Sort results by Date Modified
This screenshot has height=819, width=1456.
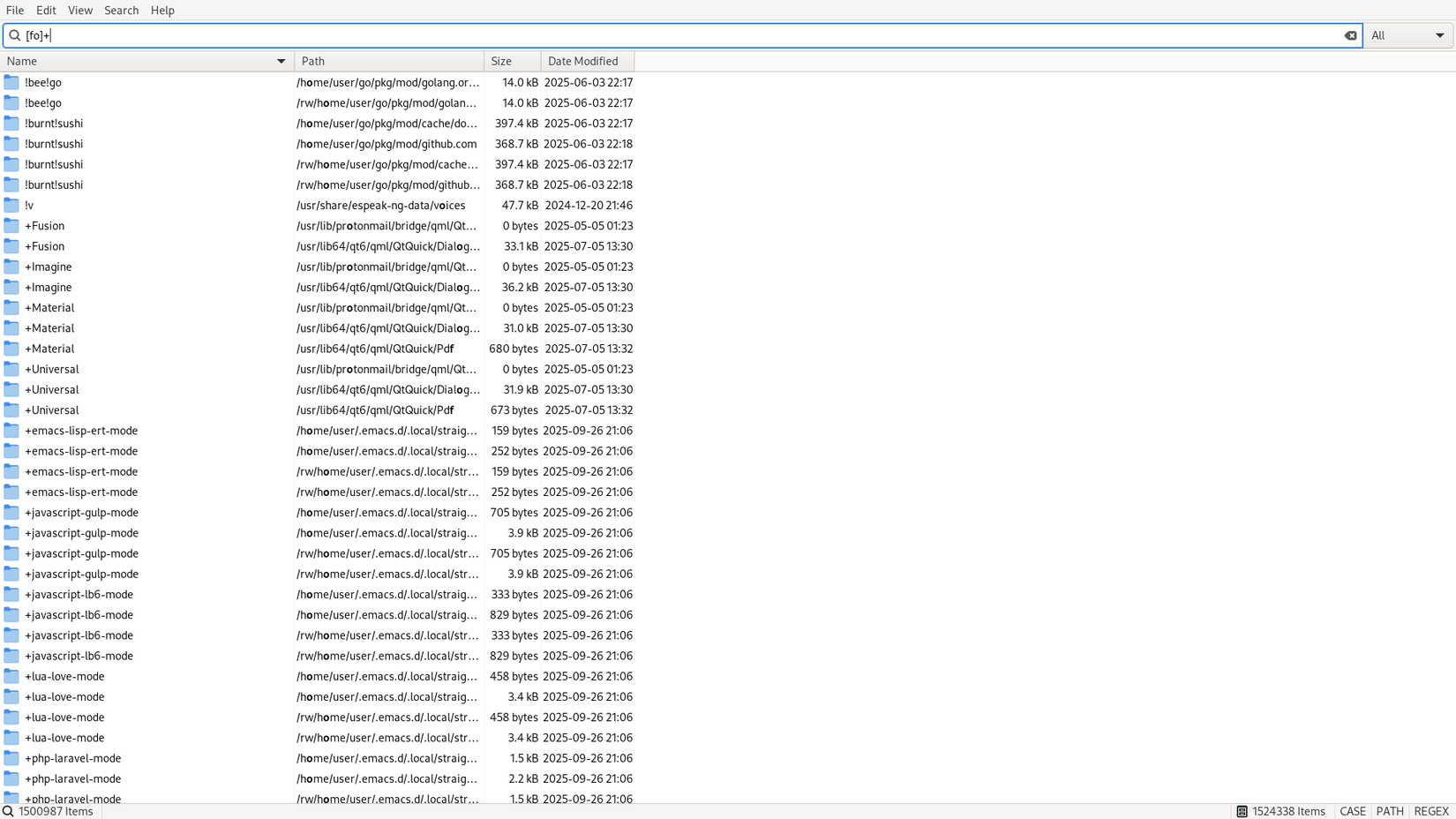click(x=586, y=61)
